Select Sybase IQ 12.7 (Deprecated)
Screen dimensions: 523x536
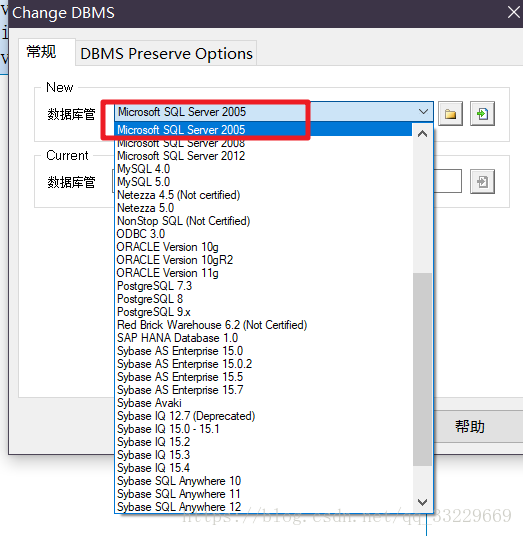pos(263,416)
